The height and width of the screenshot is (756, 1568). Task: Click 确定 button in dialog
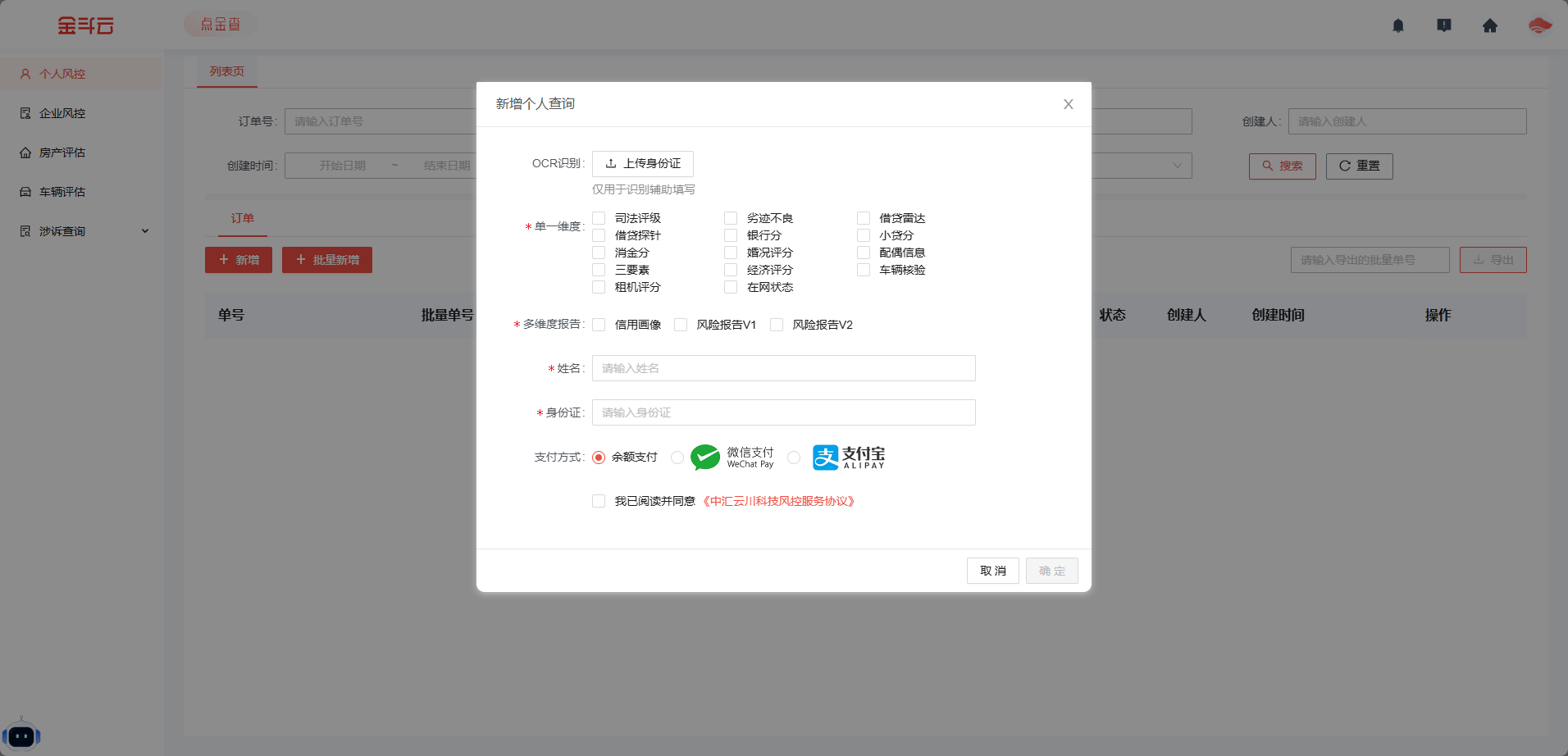click(1052, 571)
